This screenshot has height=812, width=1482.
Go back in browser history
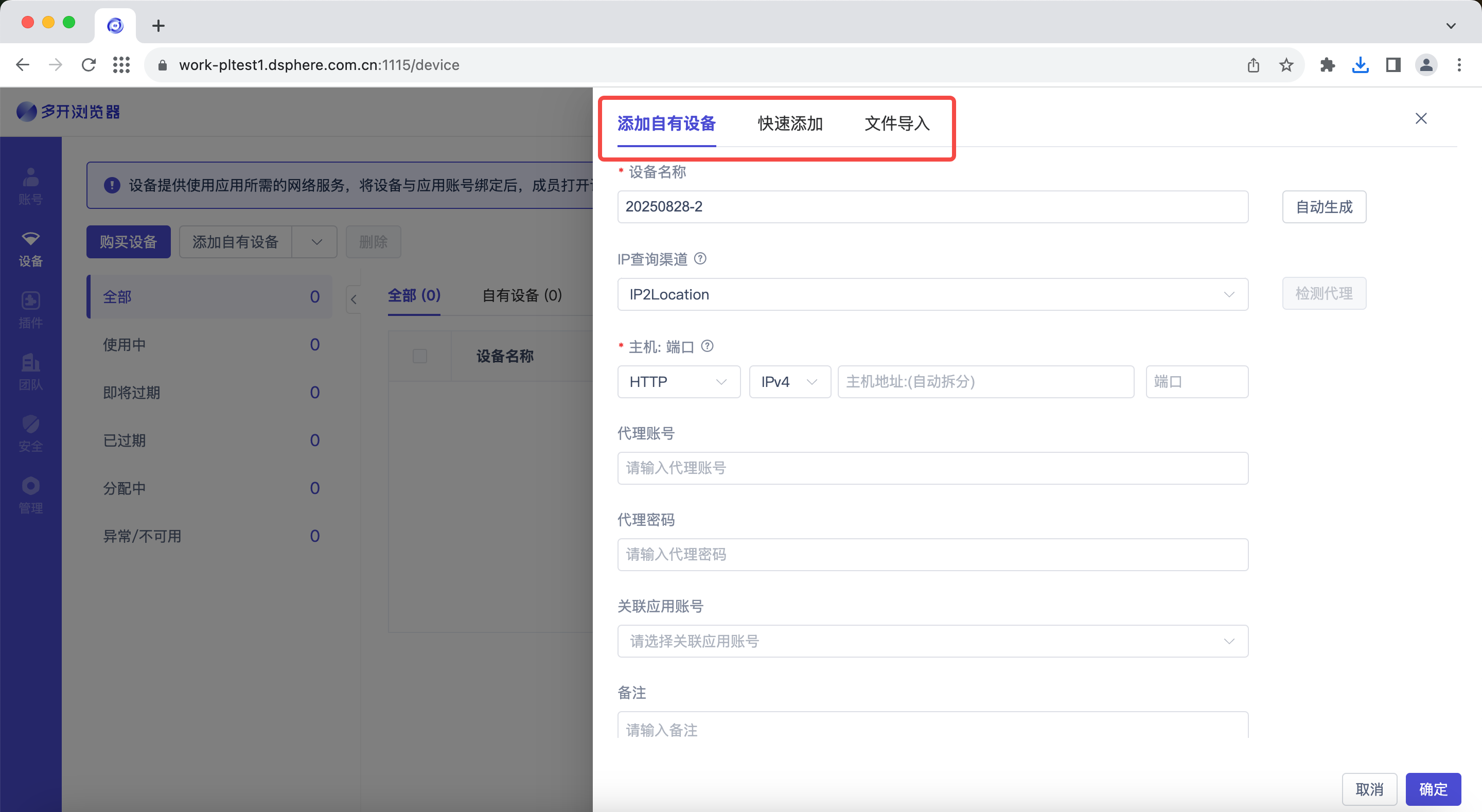point(23,64)
